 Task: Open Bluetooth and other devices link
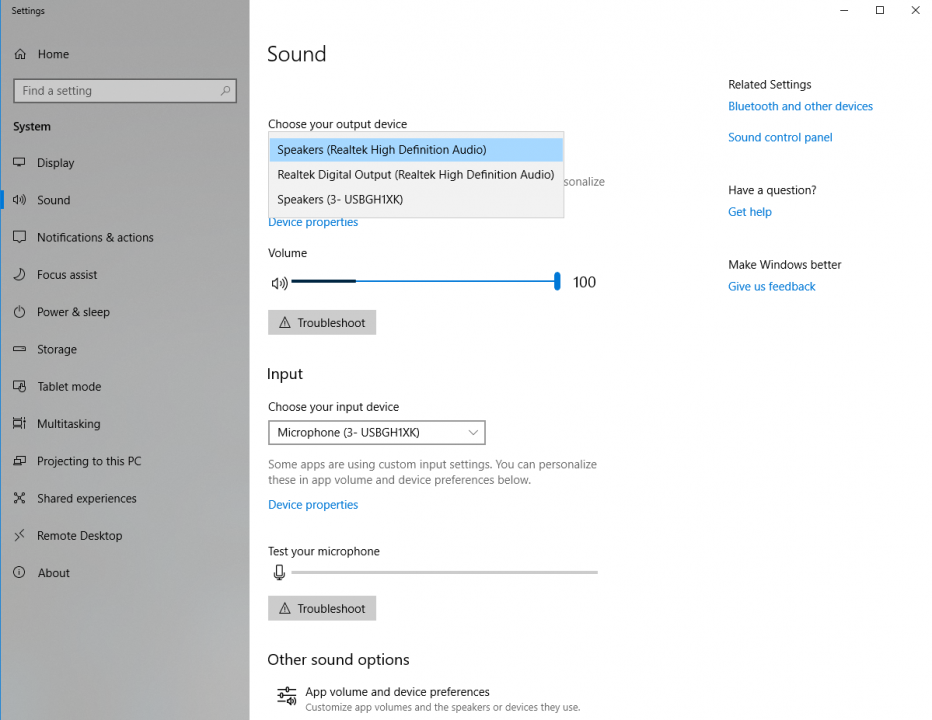[800, 107]
